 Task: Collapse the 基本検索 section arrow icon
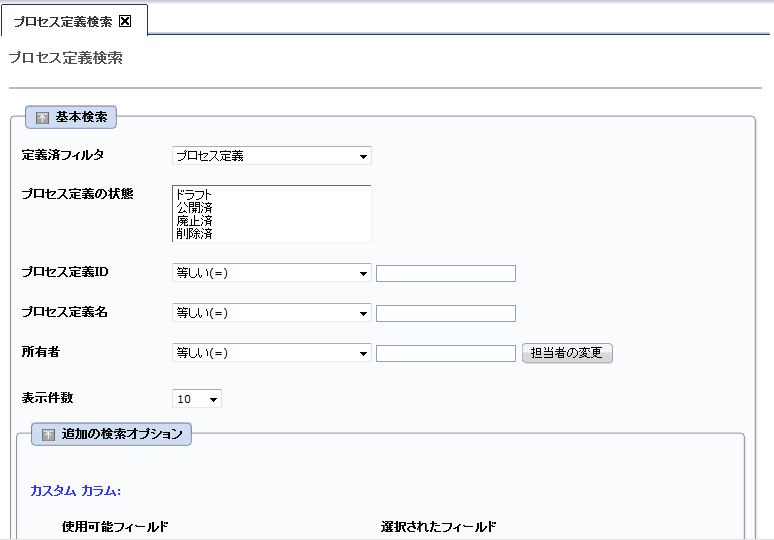coord(42,118)
